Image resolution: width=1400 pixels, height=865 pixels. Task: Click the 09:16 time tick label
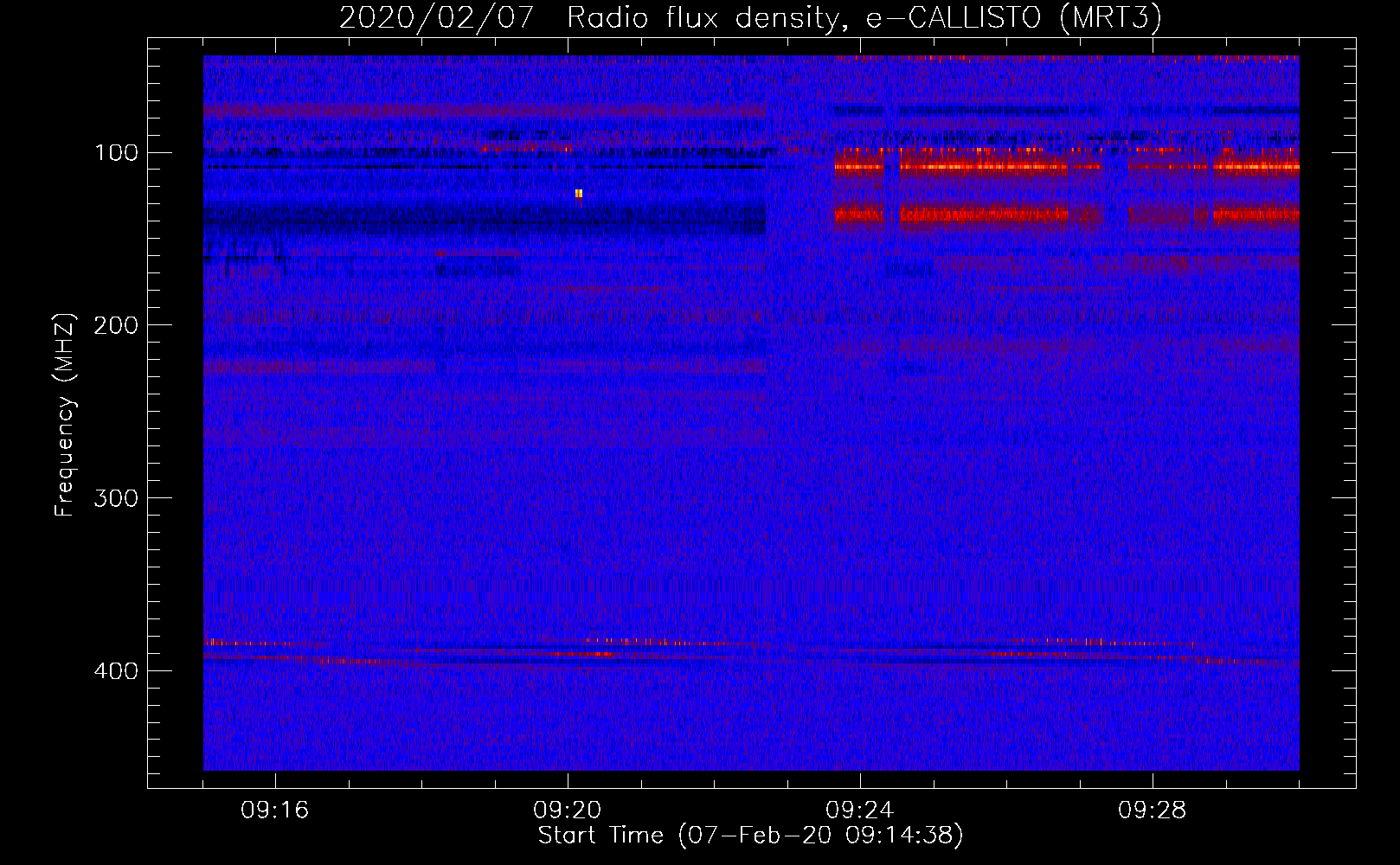[274, 811]
